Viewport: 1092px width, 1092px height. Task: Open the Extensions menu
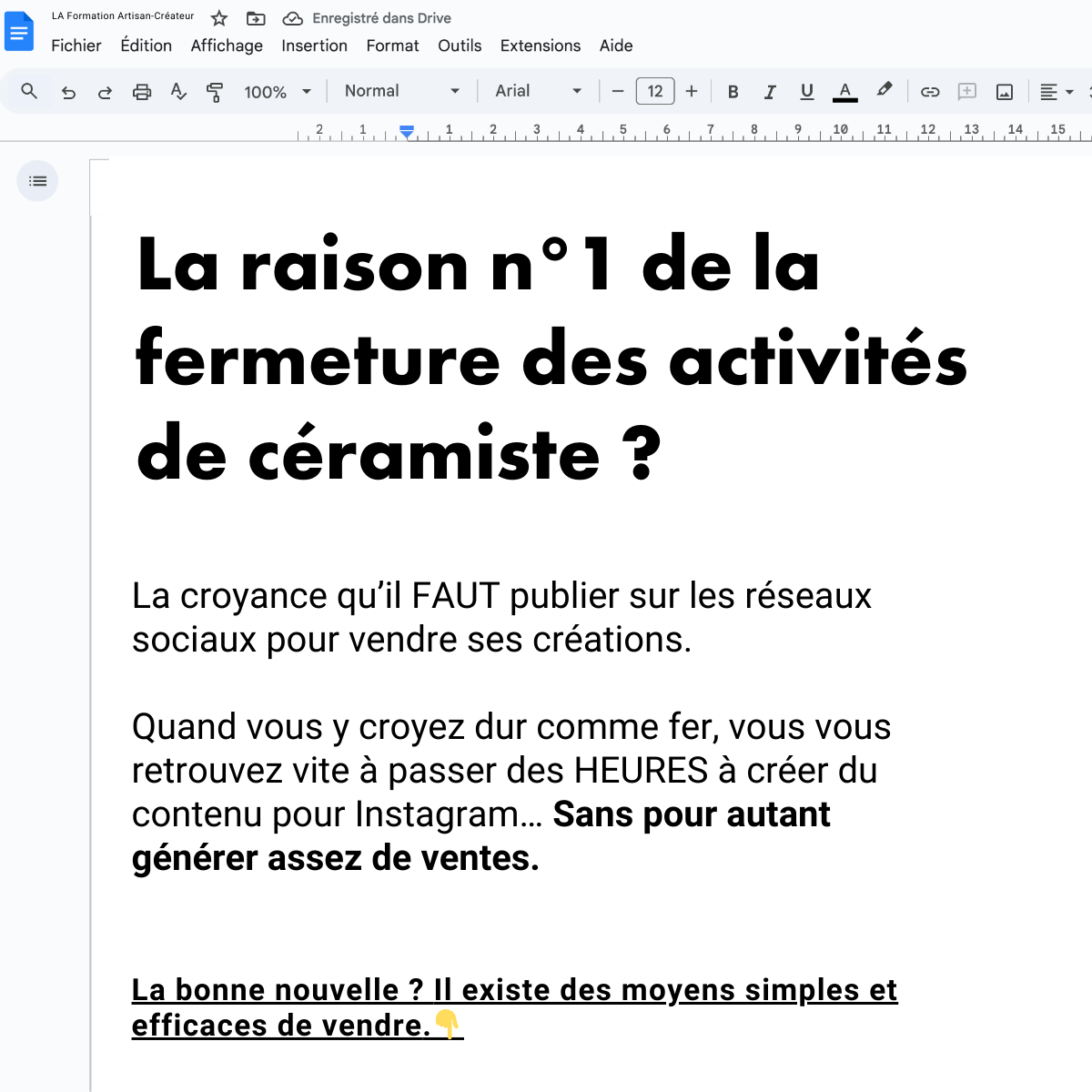coord(541,45)
